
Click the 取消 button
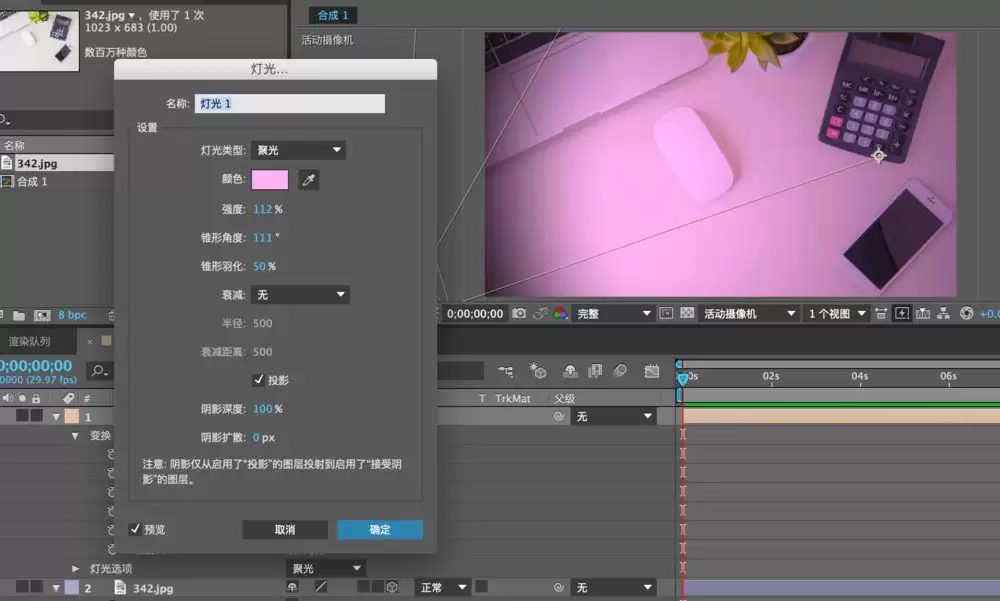tap(285, 530)
